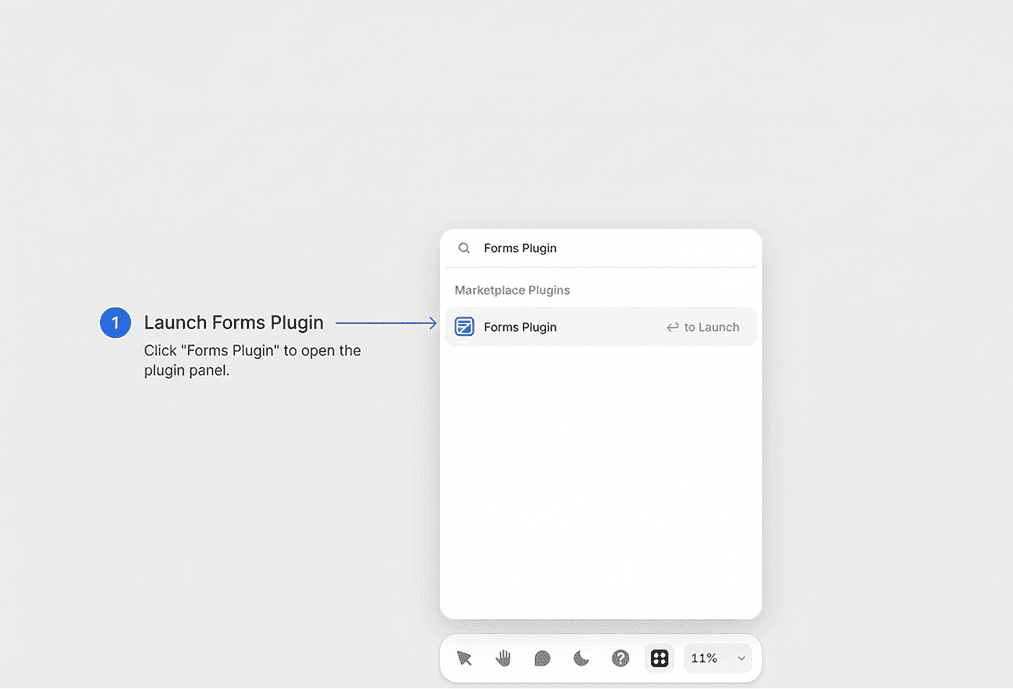The image size is (1013, 689).
Task: Click the apps grid icon in the toolbar
Action: pos(659,658)
